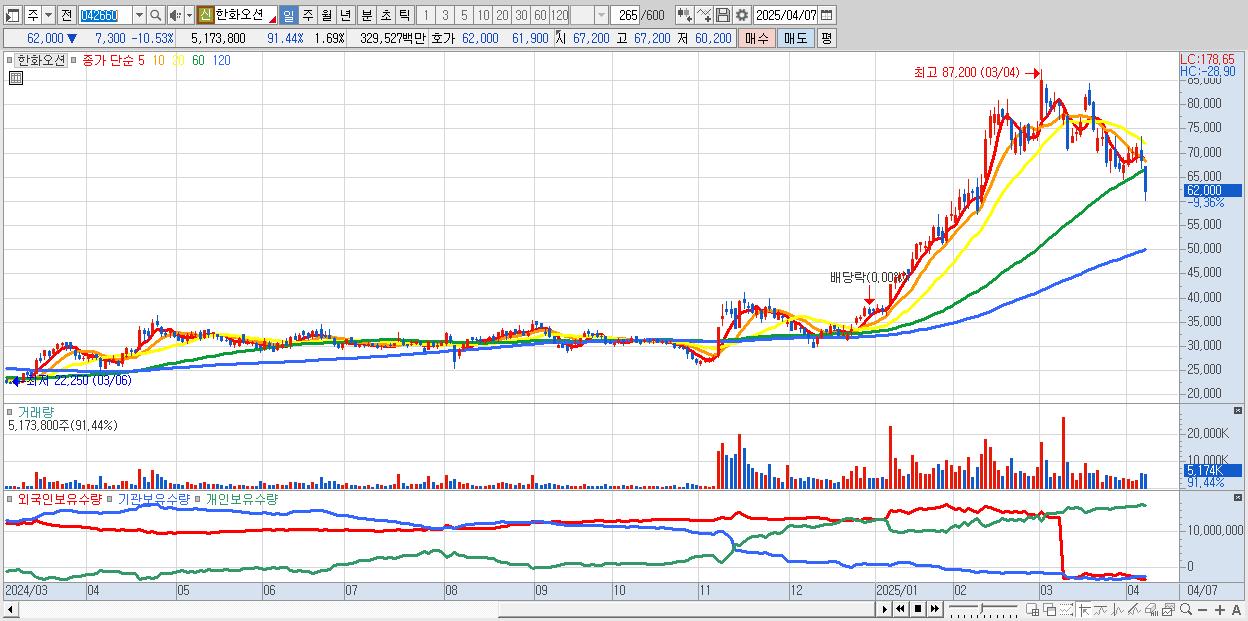
Task: Click the rewind button in bottom toolbar
Action: point(900,609)
